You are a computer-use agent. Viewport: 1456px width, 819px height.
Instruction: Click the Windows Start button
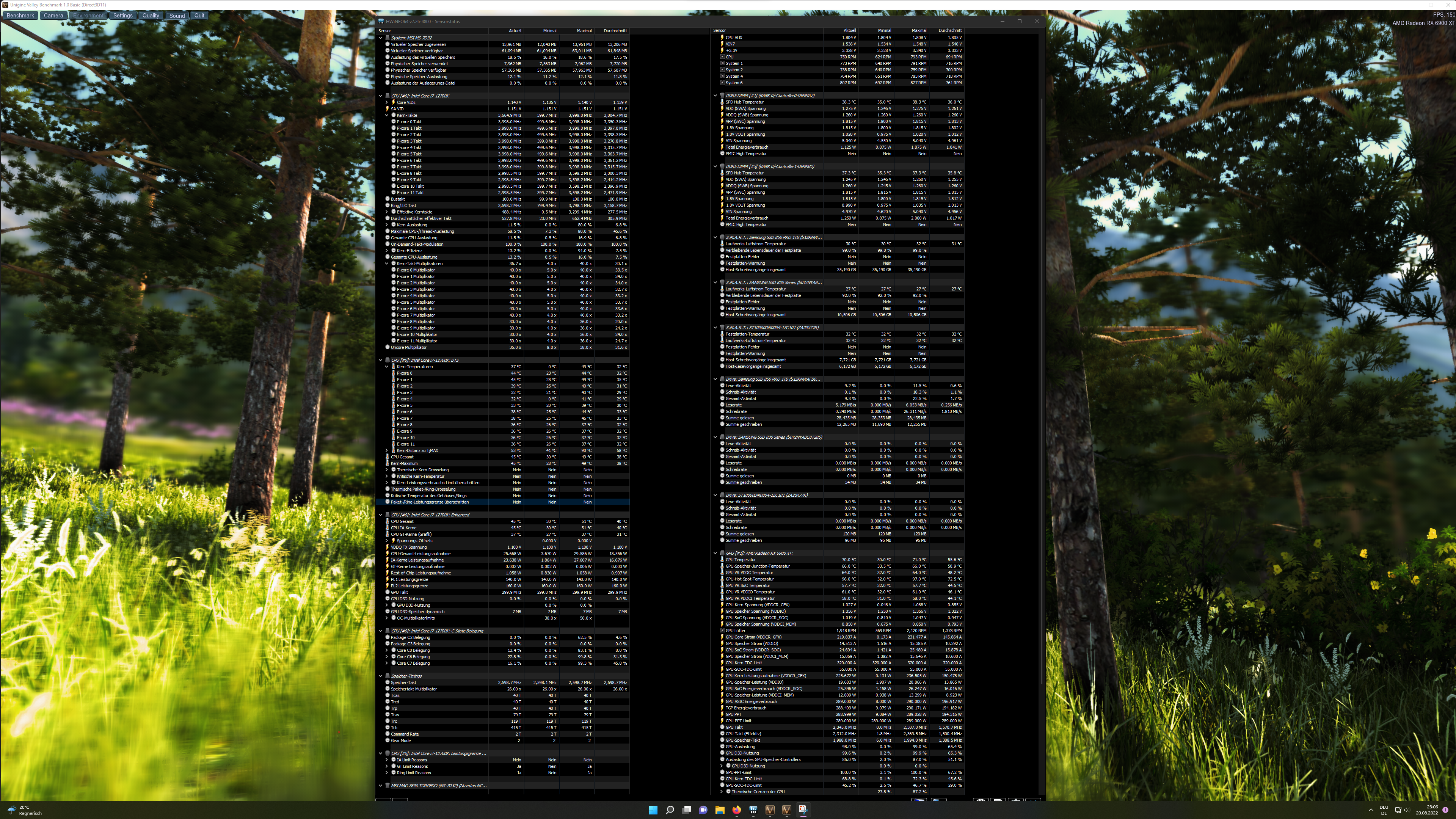click(x=653, y=810)
